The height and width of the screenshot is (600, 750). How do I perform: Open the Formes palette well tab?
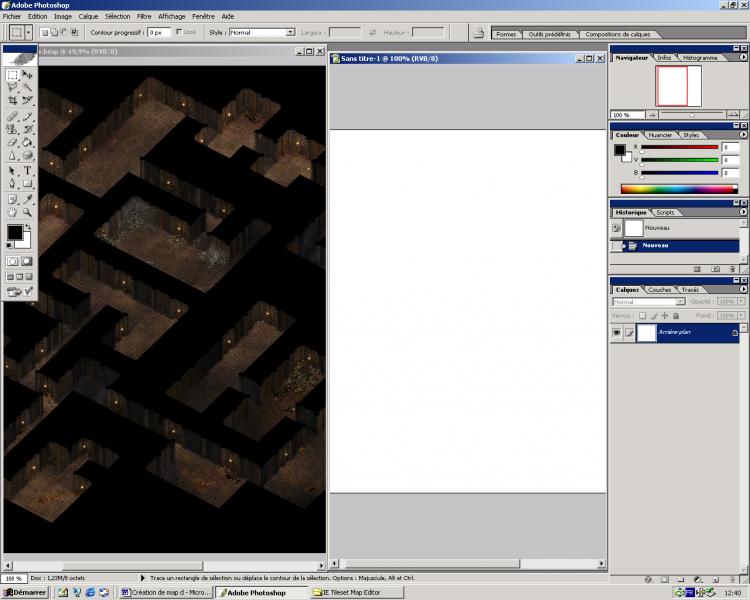coord(506,34)
